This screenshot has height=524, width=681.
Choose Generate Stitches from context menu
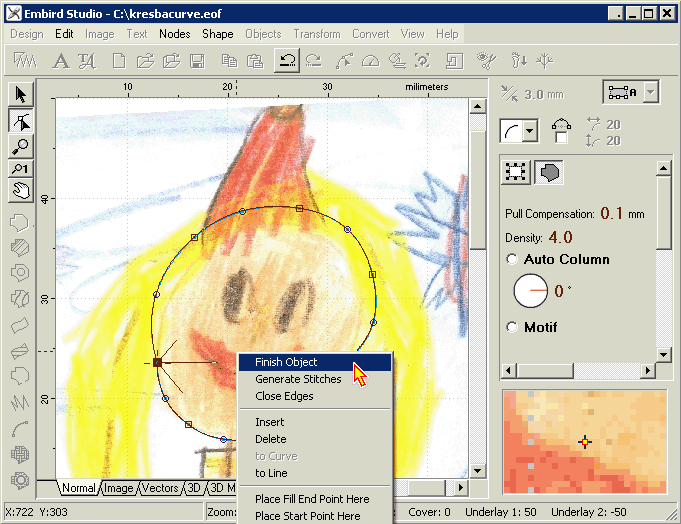tap(315, 379)
